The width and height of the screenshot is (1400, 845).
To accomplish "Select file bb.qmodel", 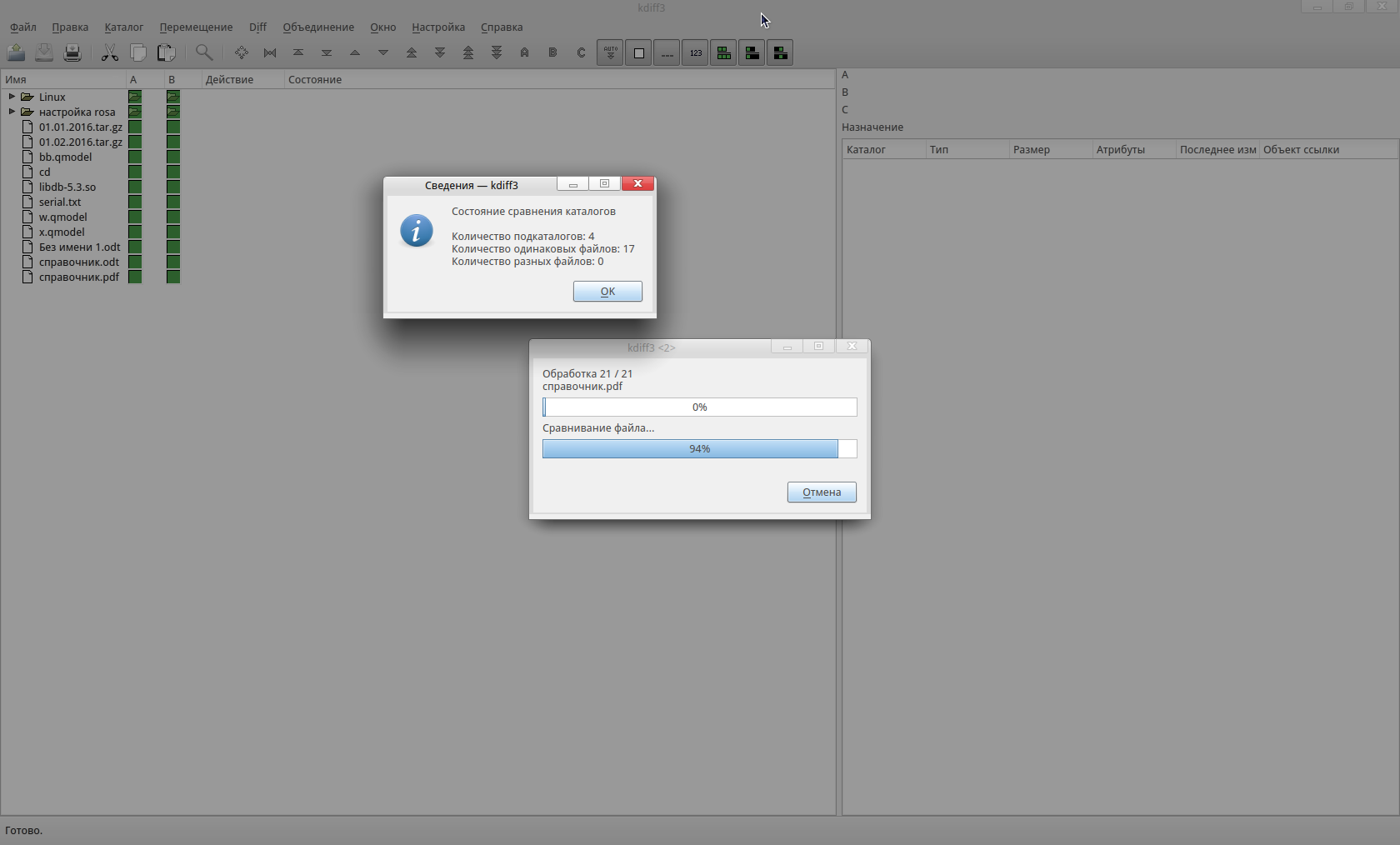I will click(65, 157).
